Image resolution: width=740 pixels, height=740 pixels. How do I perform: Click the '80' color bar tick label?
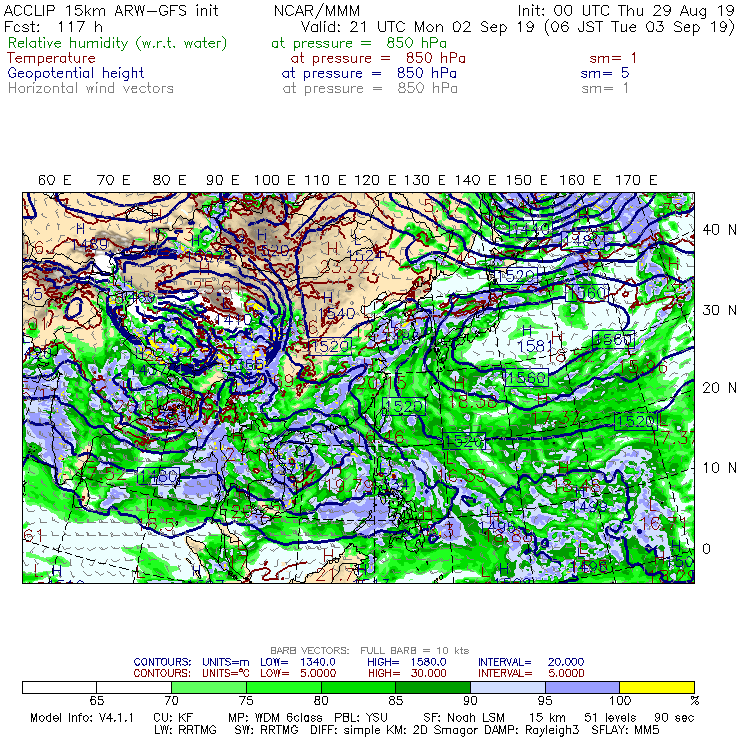(321, 700)
